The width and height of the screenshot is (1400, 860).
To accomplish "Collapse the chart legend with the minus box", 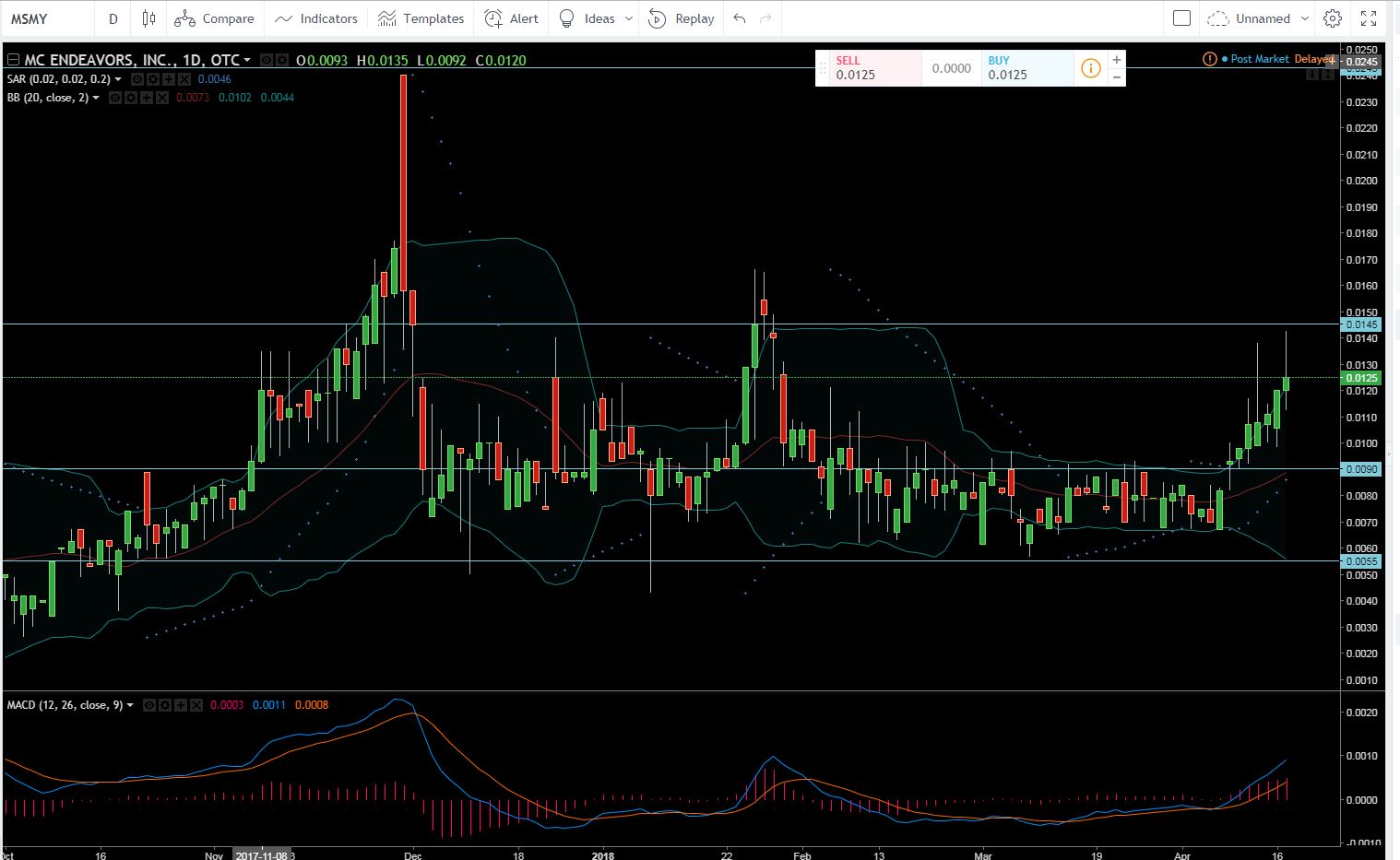I will [13, 59].
